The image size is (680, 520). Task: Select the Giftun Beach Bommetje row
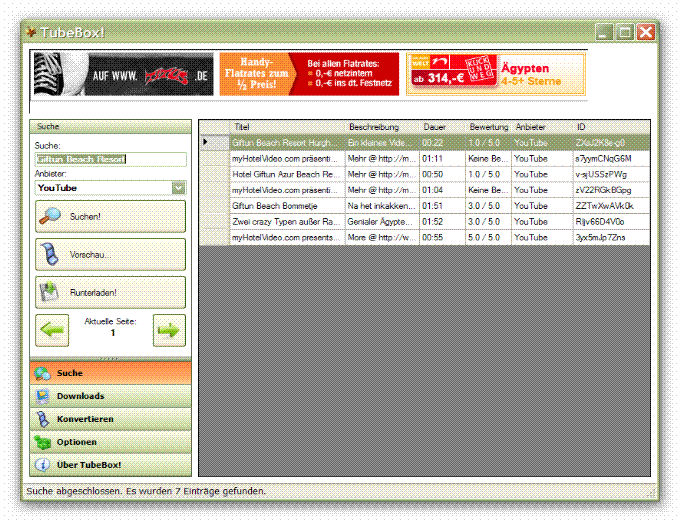pos(285,205)
